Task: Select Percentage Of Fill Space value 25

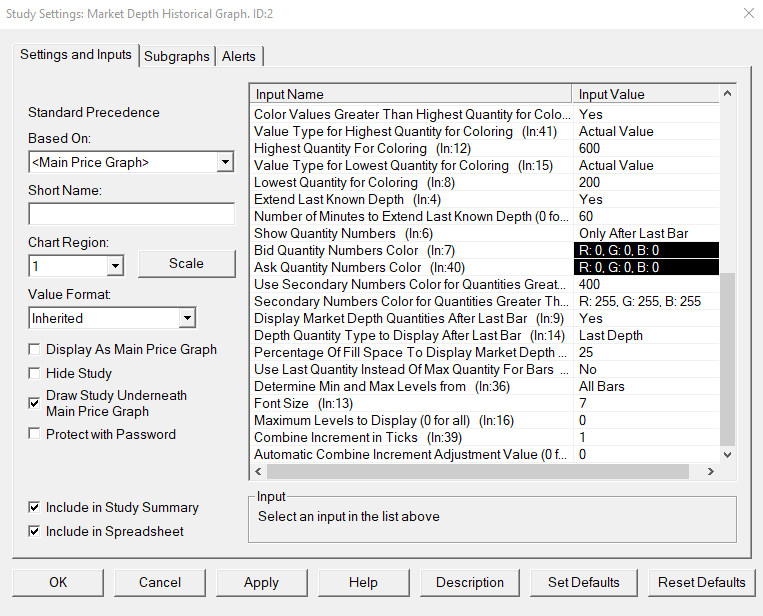Action: coord(646,353)
